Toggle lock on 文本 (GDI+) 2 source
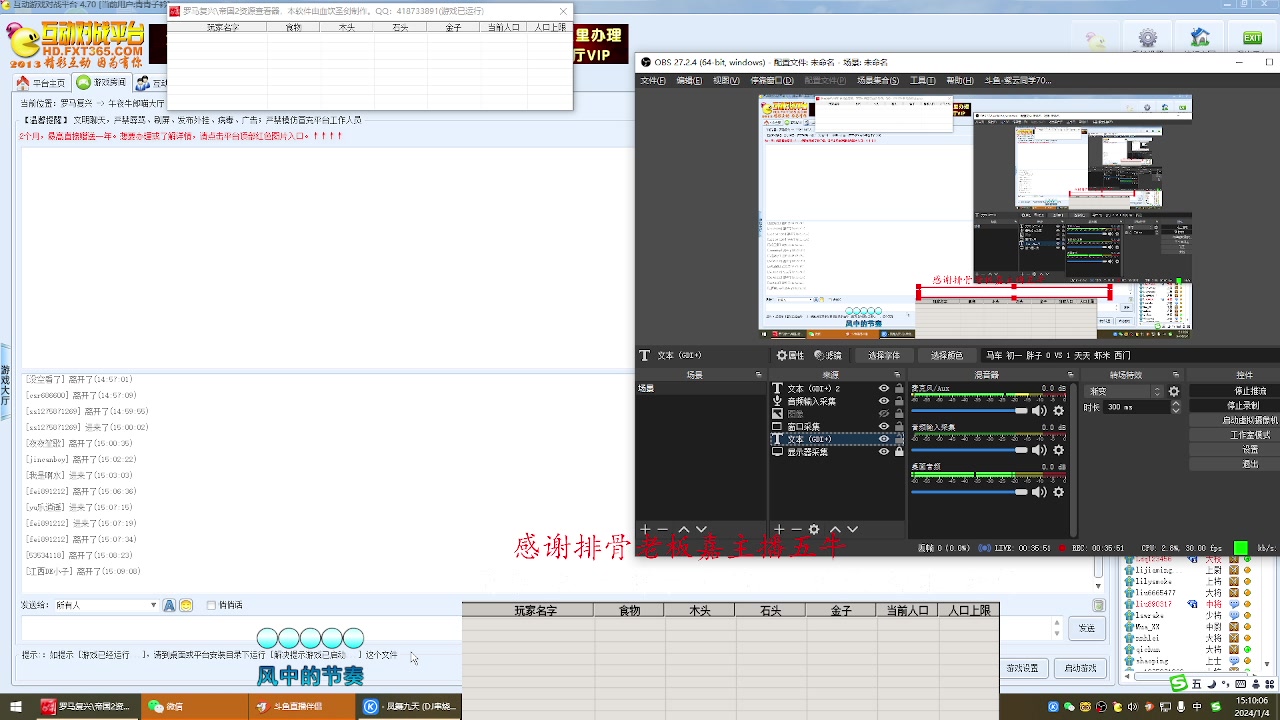Screen dimensions: 1280x720 click(899, 388)
